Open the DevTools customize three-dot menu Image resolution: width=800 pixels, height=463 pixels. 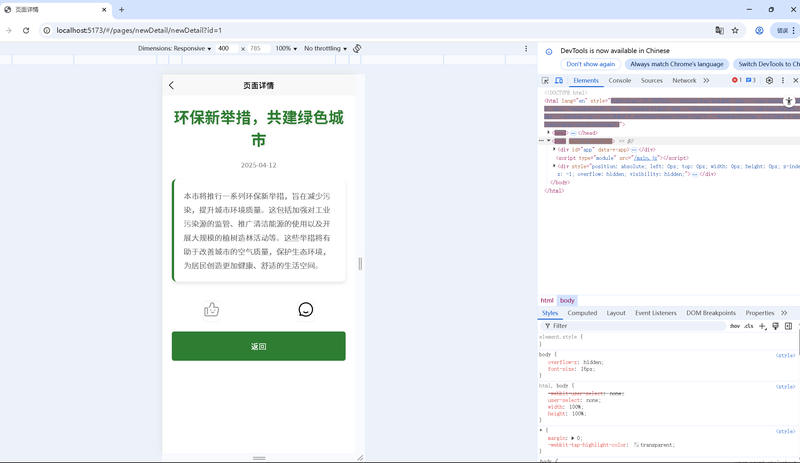coord(783,81)
